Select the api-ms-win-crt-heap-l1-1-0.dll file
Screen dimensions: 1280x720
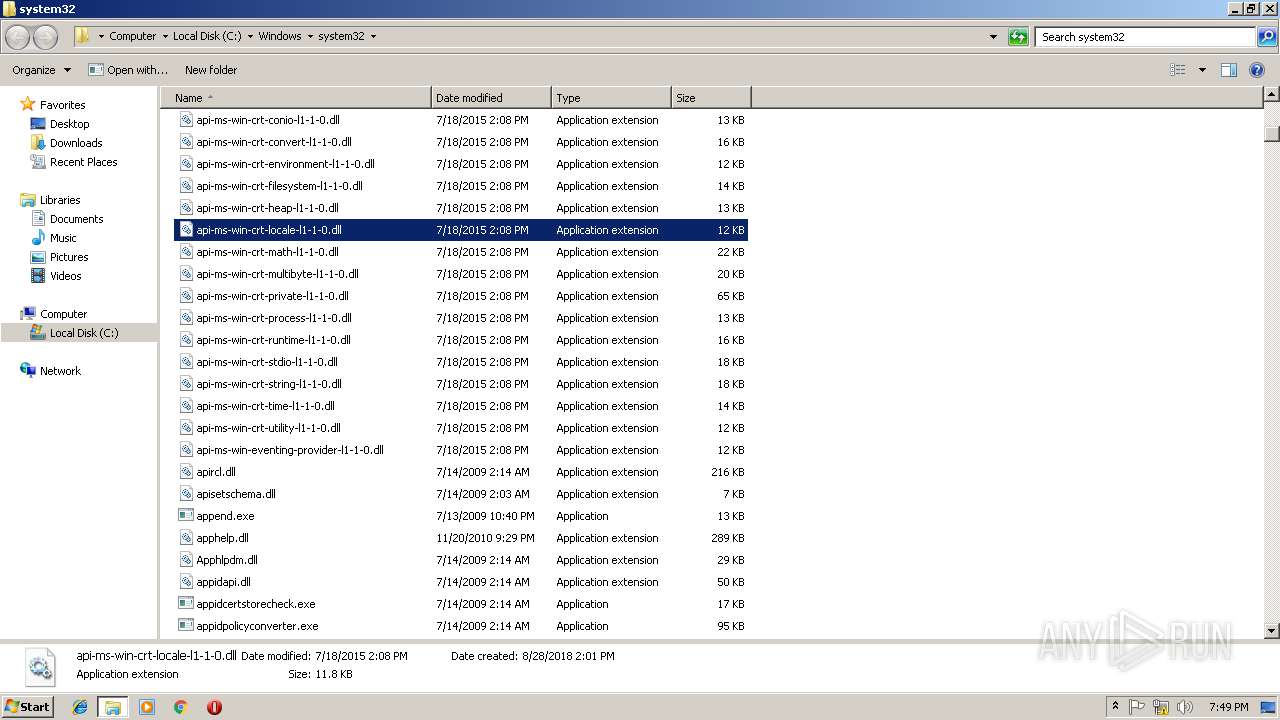click(x=461, y=208)
